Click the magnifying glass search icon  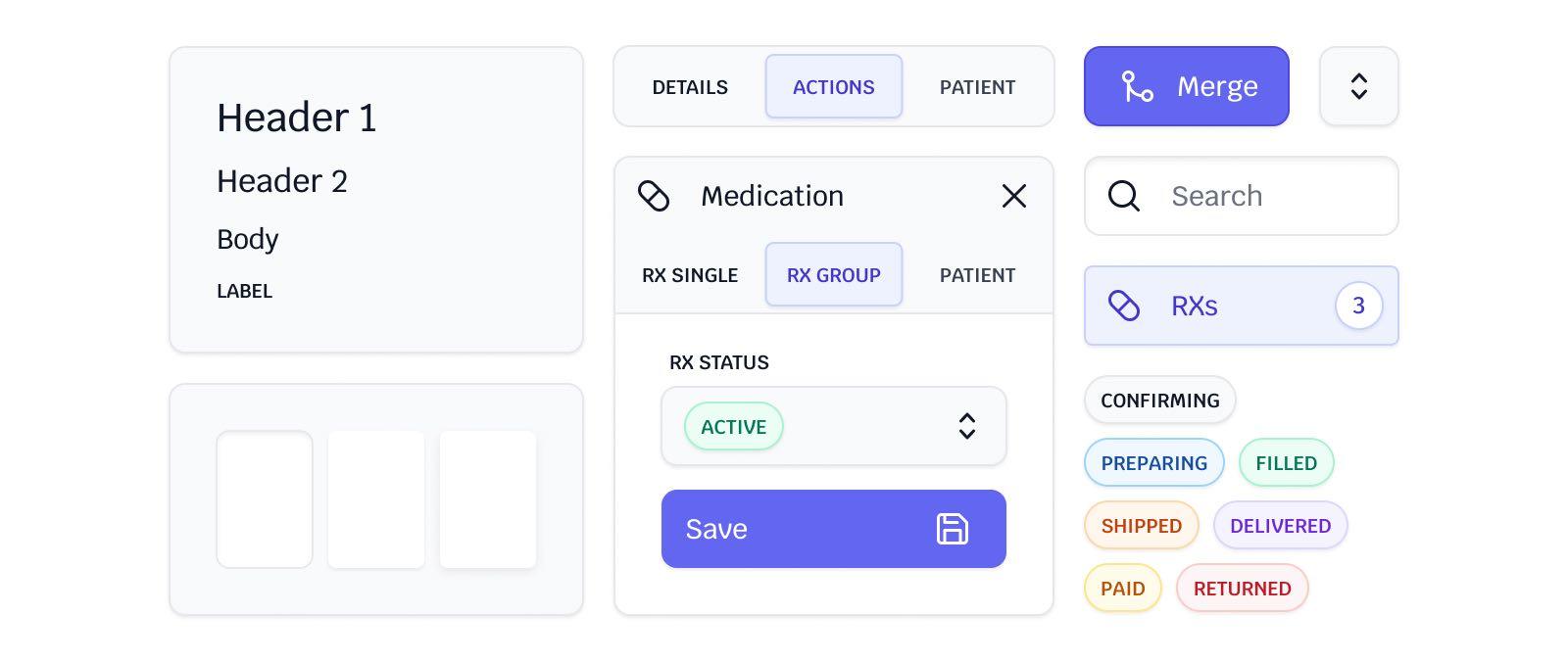click(1124, 196)
